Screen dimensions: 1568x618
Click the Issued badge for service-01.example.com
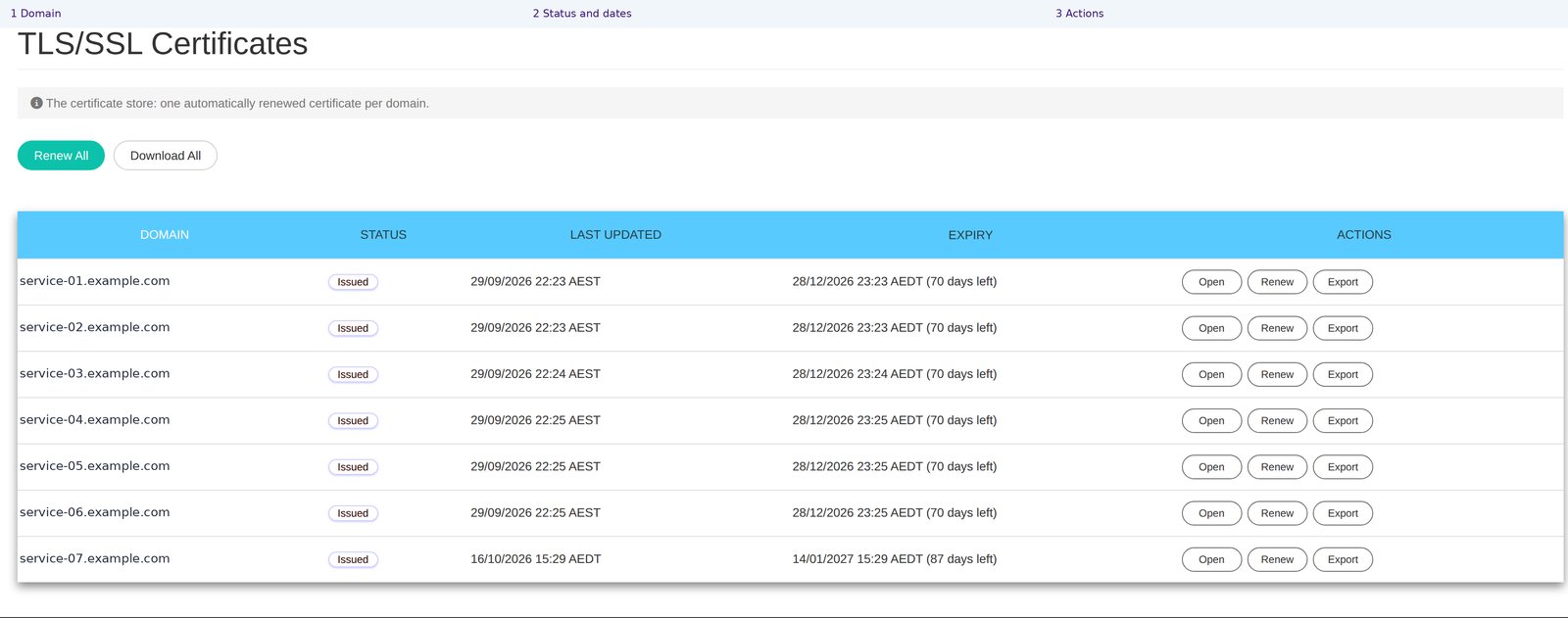353,282
